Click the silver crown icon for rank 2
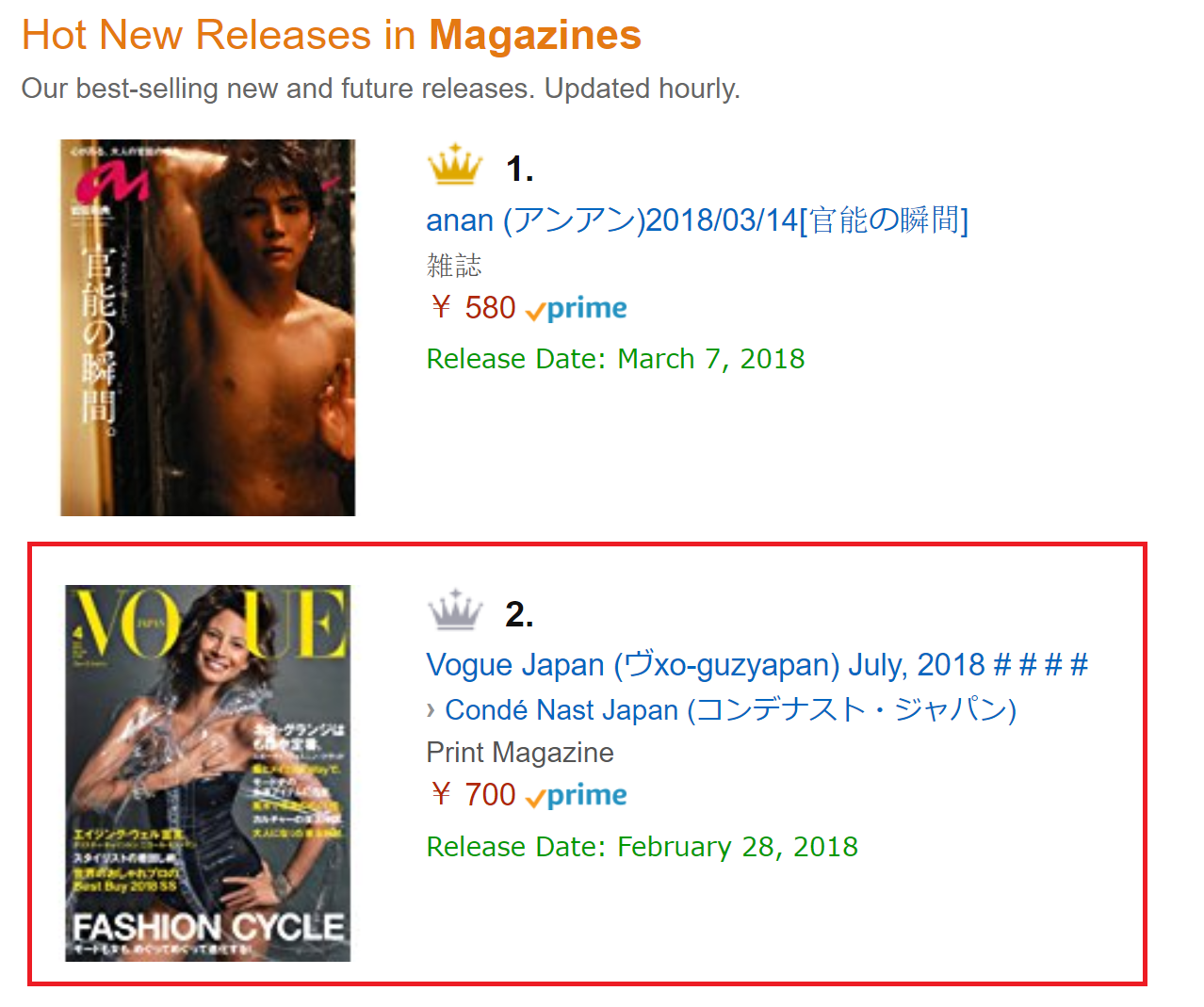The image size is (1204, 1007). click(x=455, y=610)
